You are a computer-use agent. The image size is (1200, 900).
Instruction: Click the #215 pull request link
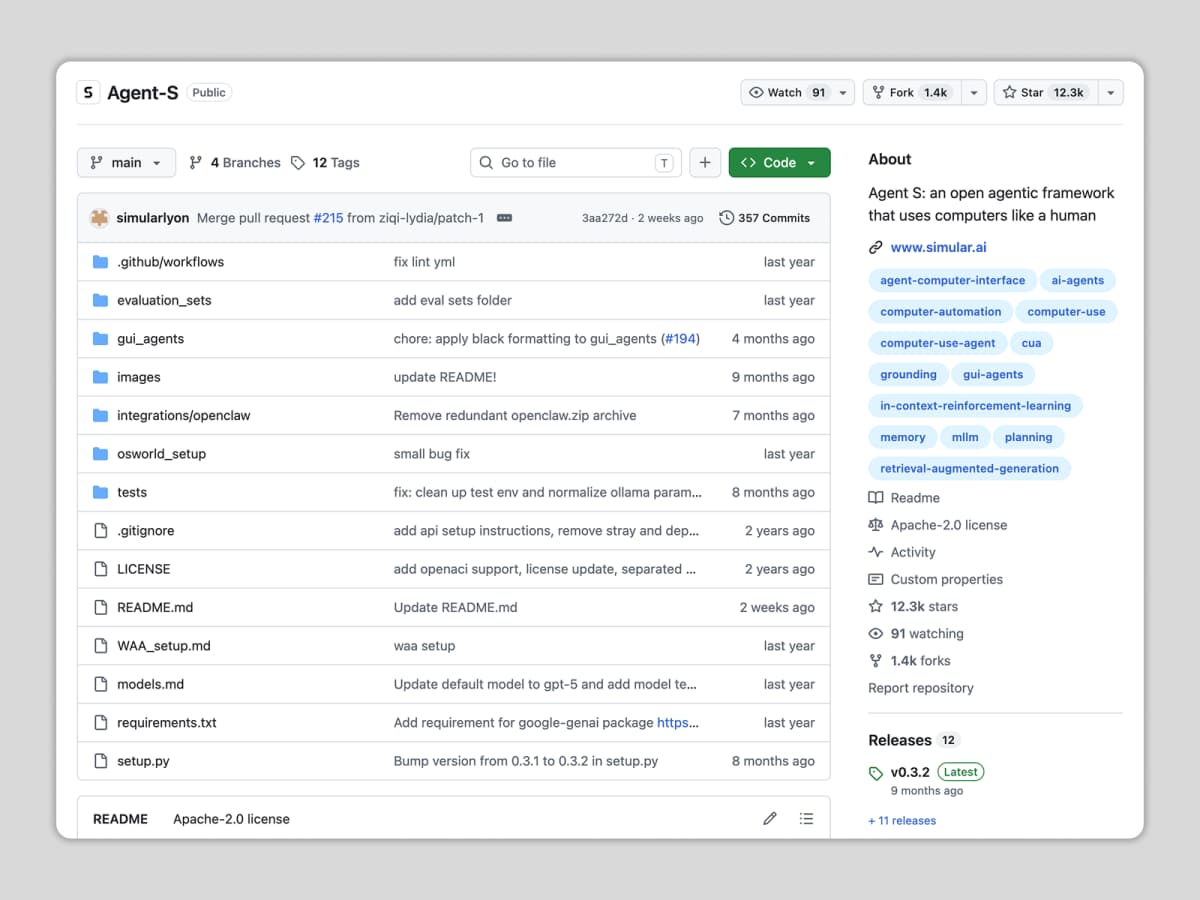(x=328, y=218)
